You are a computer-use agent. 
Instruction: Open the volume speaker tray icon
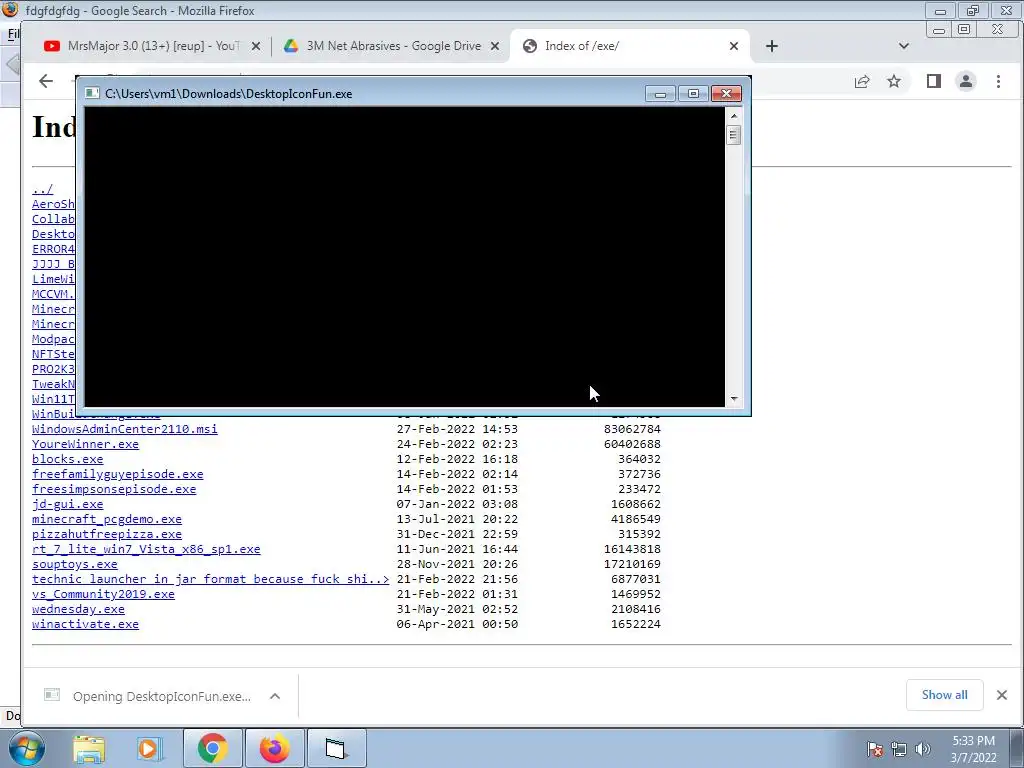923,749
